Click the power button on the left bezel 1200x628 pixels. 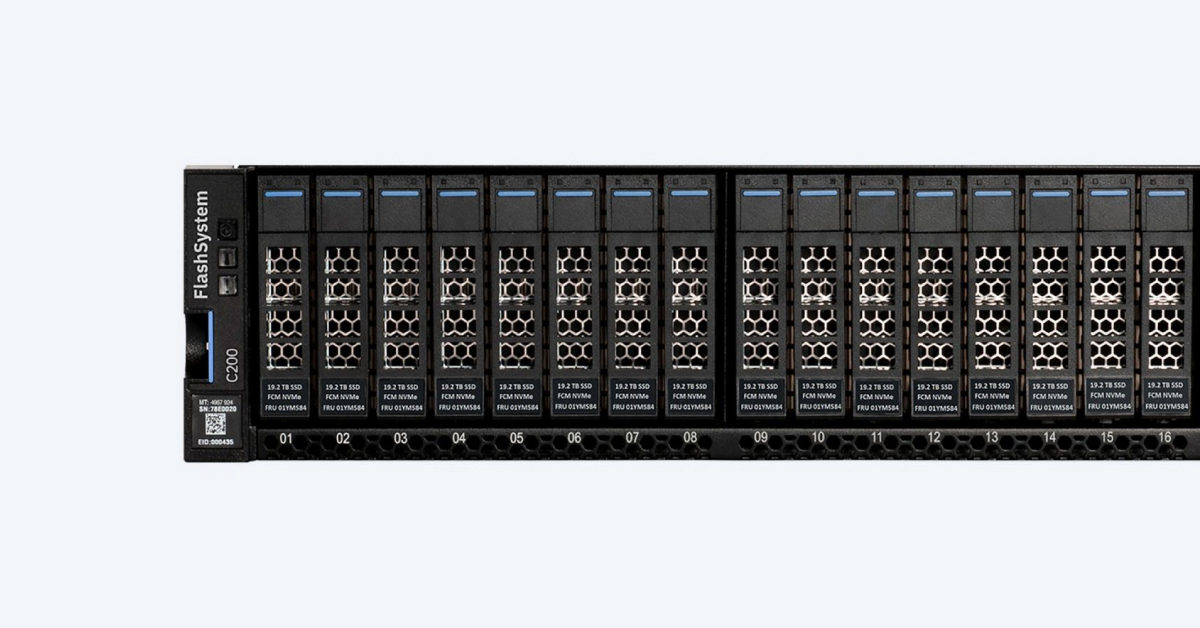tap(227, 229)
